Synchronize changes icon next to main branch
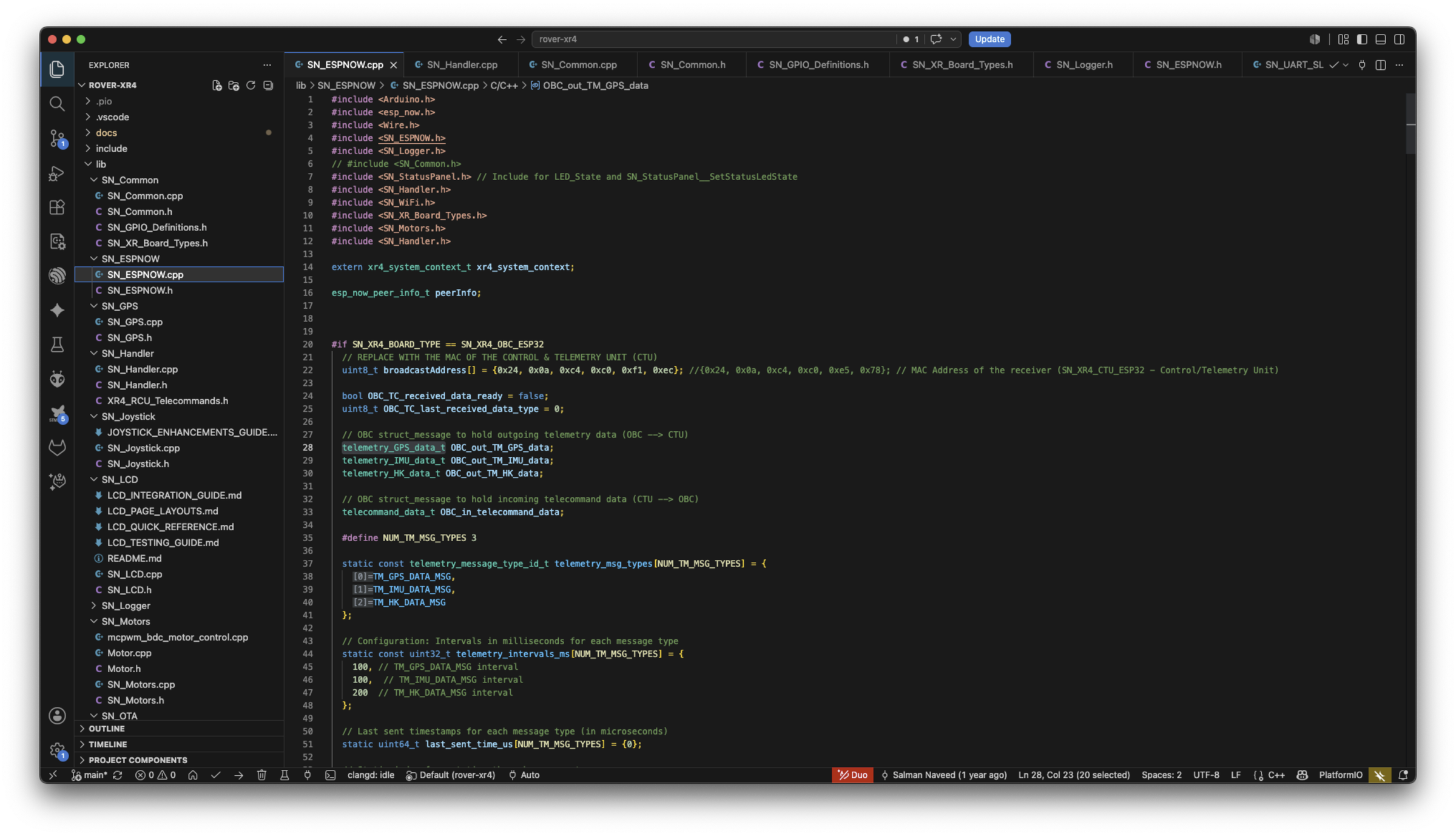This screenshot has height=836, width=1456. click(118, 775)
